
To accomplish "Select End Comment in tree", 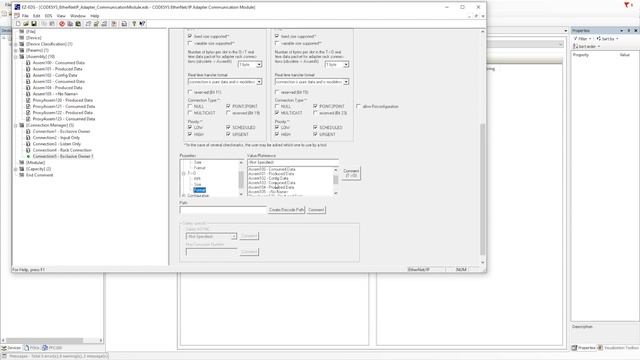I will tap(40, 175).
